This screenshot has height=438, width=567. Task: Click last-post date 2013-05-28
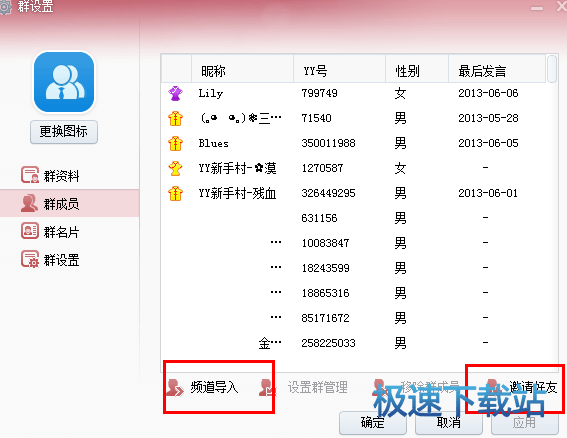click(488, 118)
